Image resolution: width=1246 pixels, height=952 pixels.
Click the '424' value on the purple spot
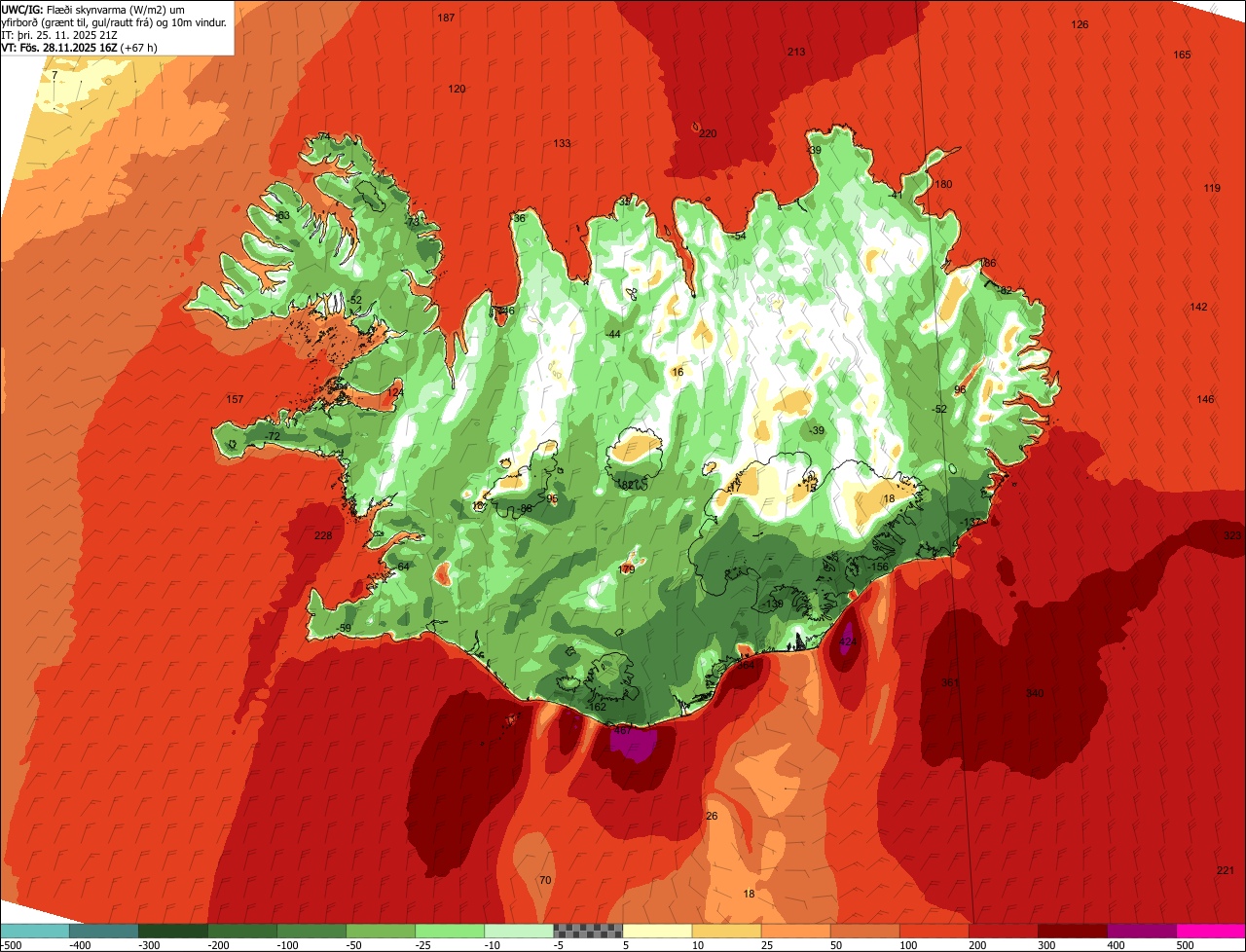tap(847, 641)
